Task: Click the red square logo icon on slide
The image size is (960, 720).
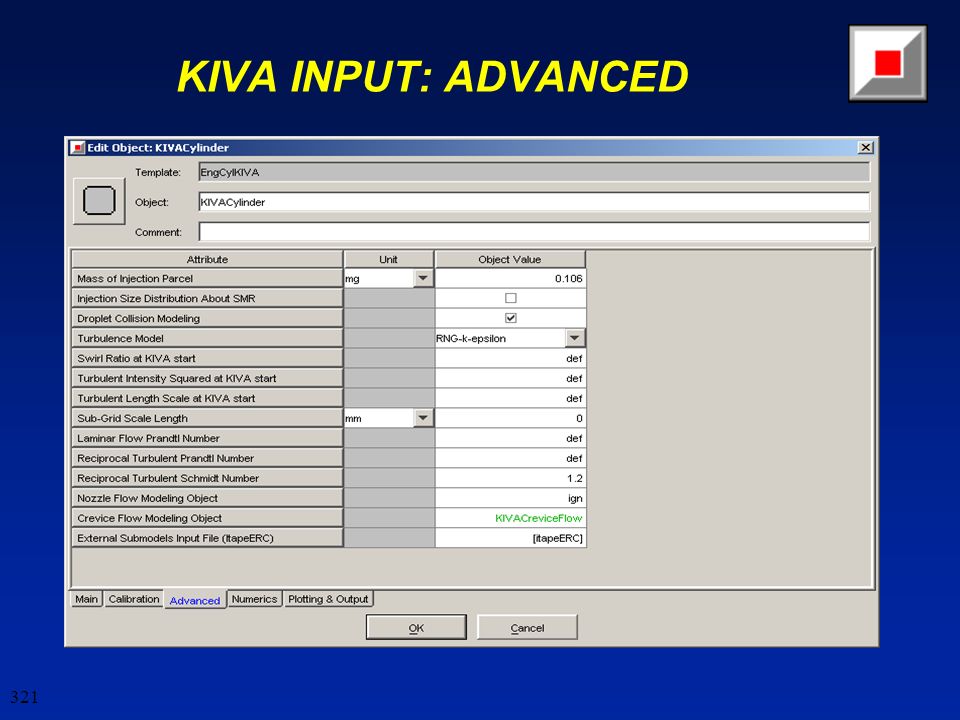Action: (x=887, y=63)
